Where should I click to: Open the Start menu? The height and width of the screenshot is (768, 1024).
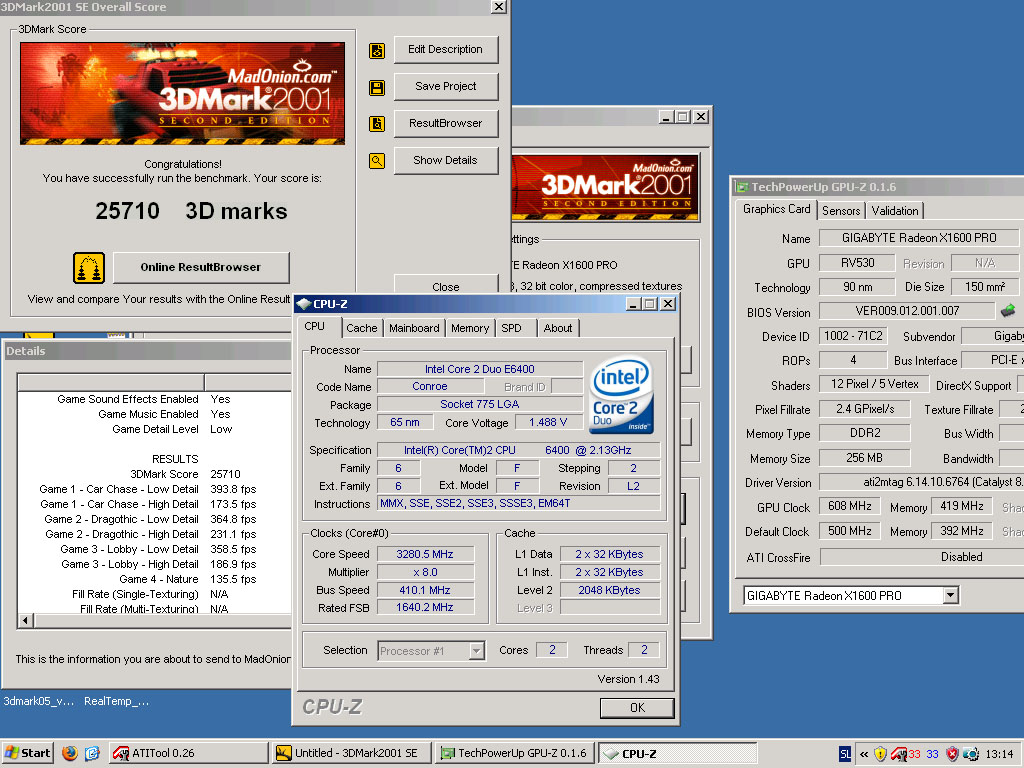click(x=27, y=753)
